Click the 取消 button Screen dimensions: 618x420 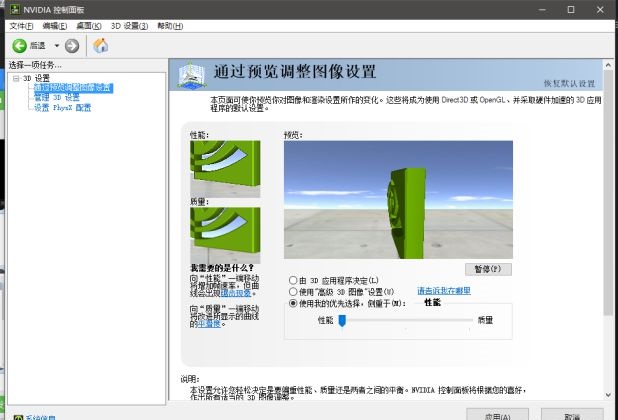pos(572,415)
